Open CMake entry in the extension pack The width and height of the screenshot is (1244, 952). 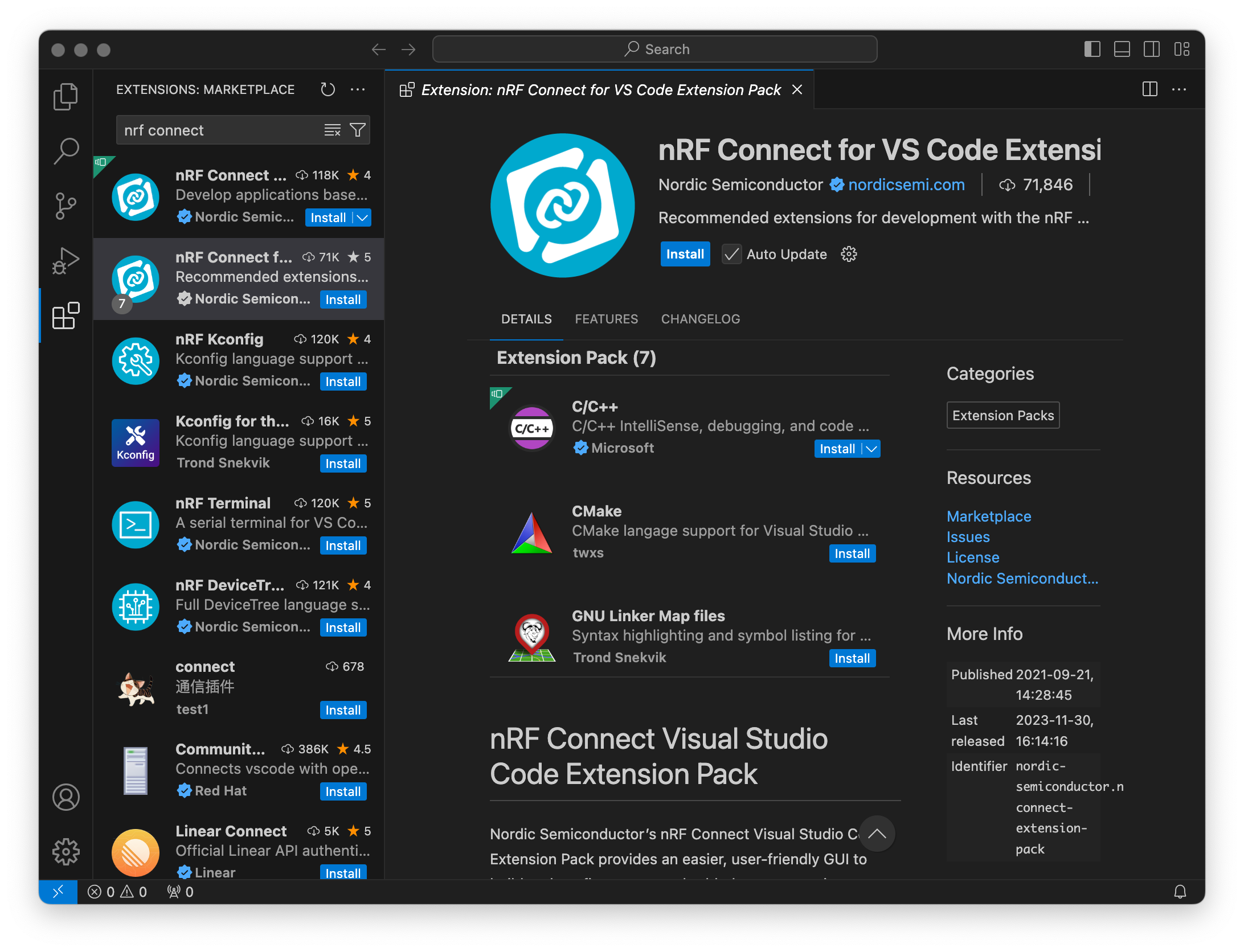point(689,532)
